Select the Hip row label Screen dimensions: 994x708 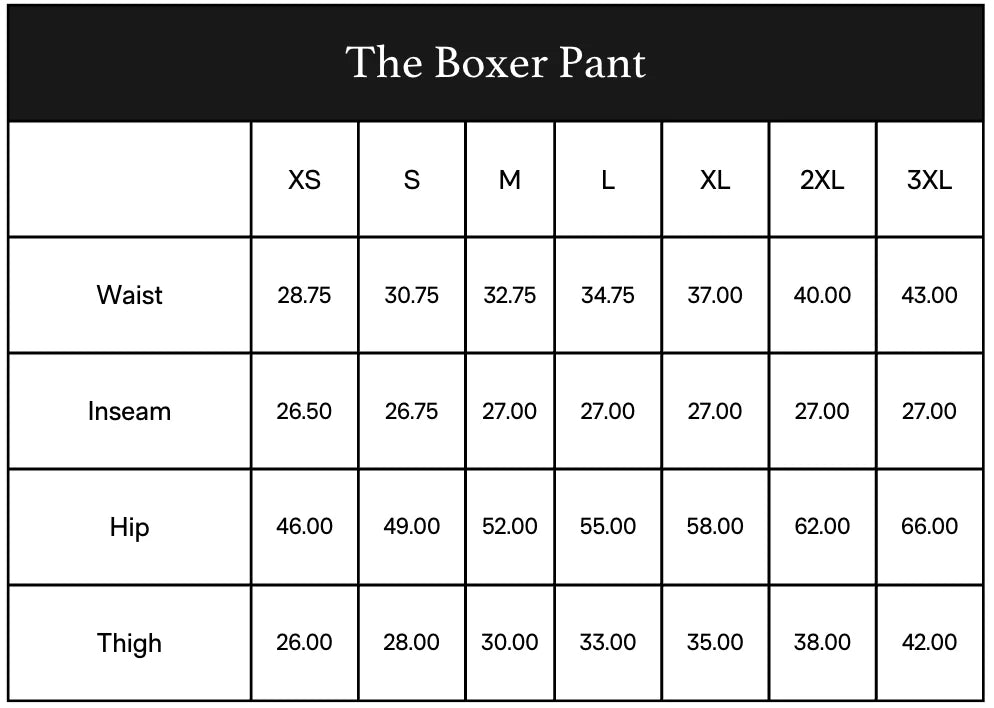(129, 527)
